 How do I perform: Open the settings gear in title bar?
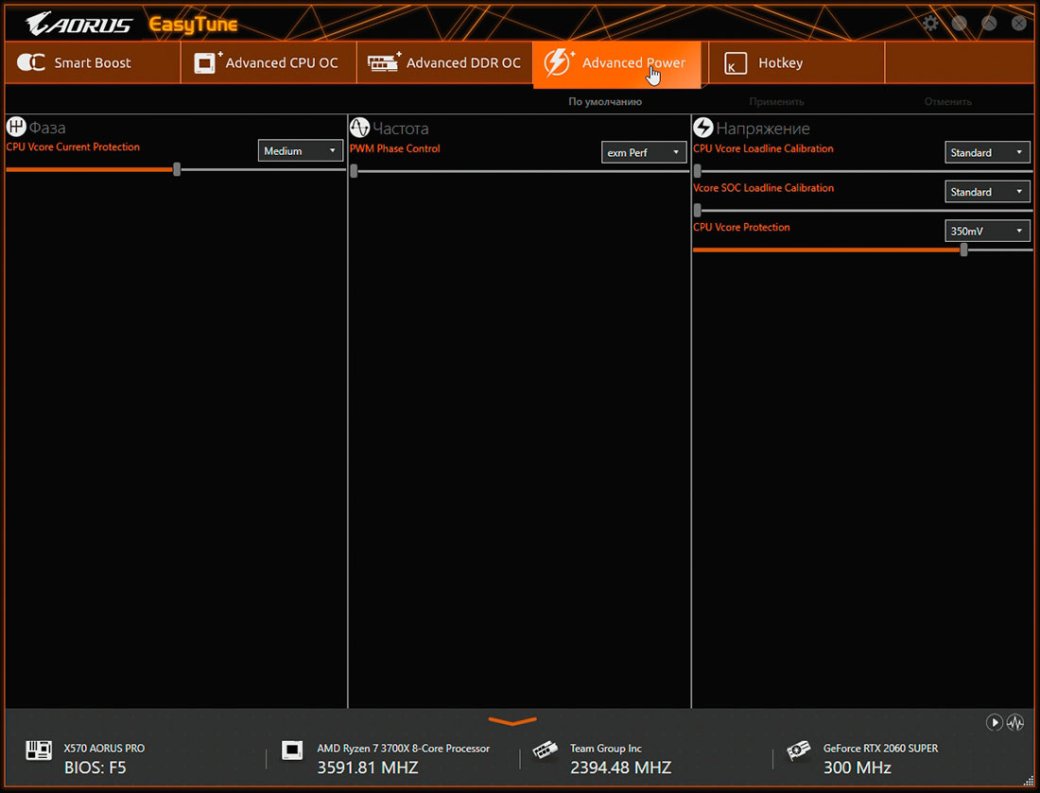coord(931,23)
